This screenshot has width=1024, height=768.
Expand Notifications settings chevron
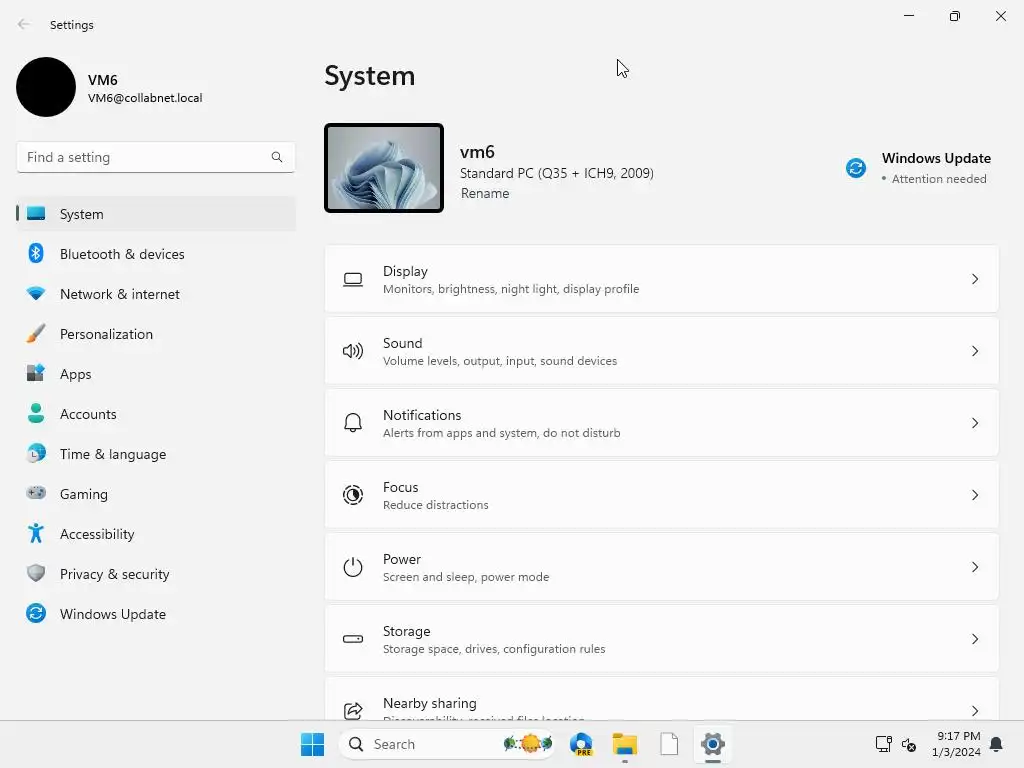pos(974,423)
